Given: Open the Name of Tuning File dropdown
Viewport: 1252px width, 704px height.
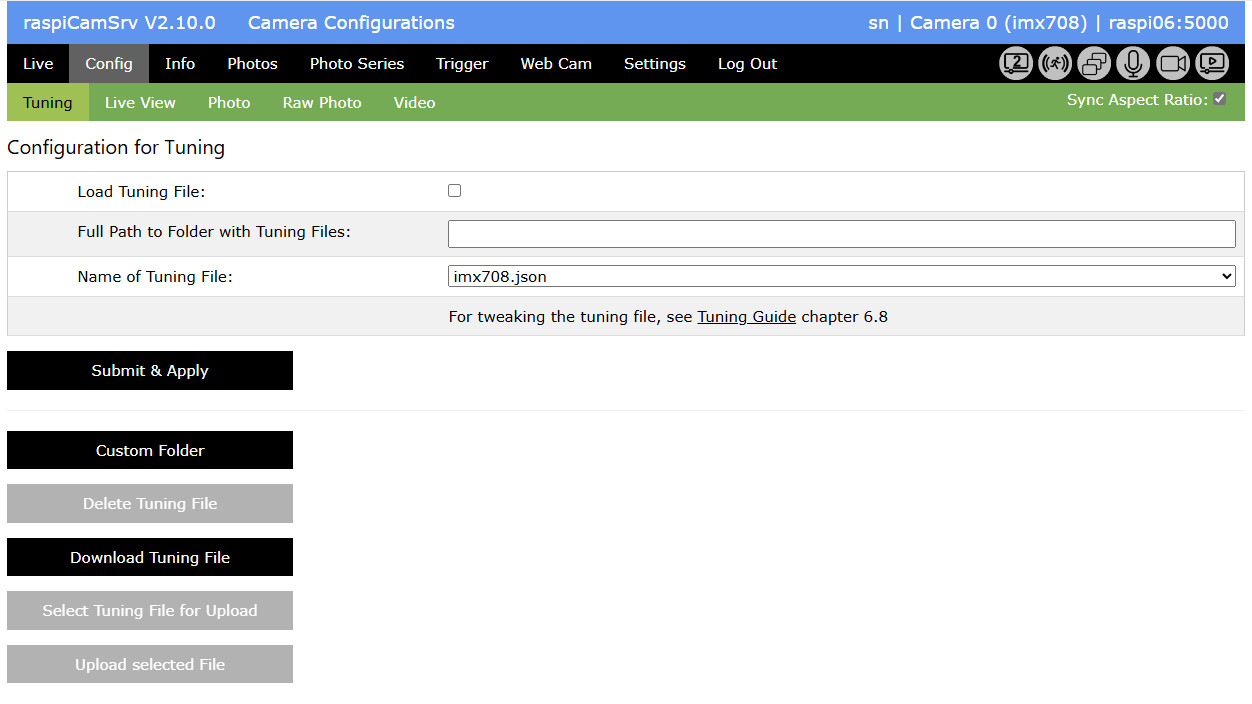Looking at the screenshot, I should (x=841, y=277).
